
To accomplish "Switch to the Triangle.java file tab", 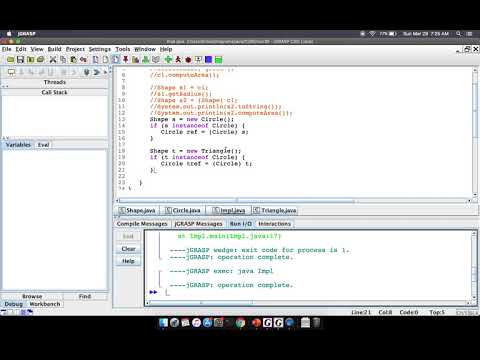I will (275, 210).
